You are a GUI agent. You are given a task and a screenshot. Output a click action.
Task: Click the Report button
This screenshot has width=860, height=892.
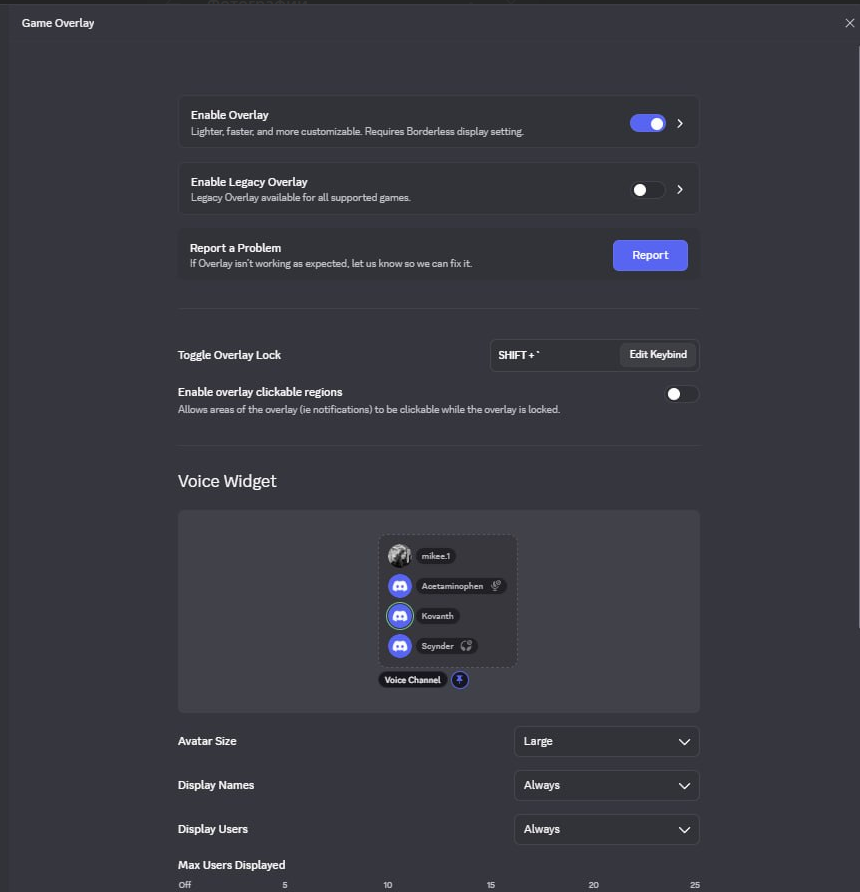point(650,255)
